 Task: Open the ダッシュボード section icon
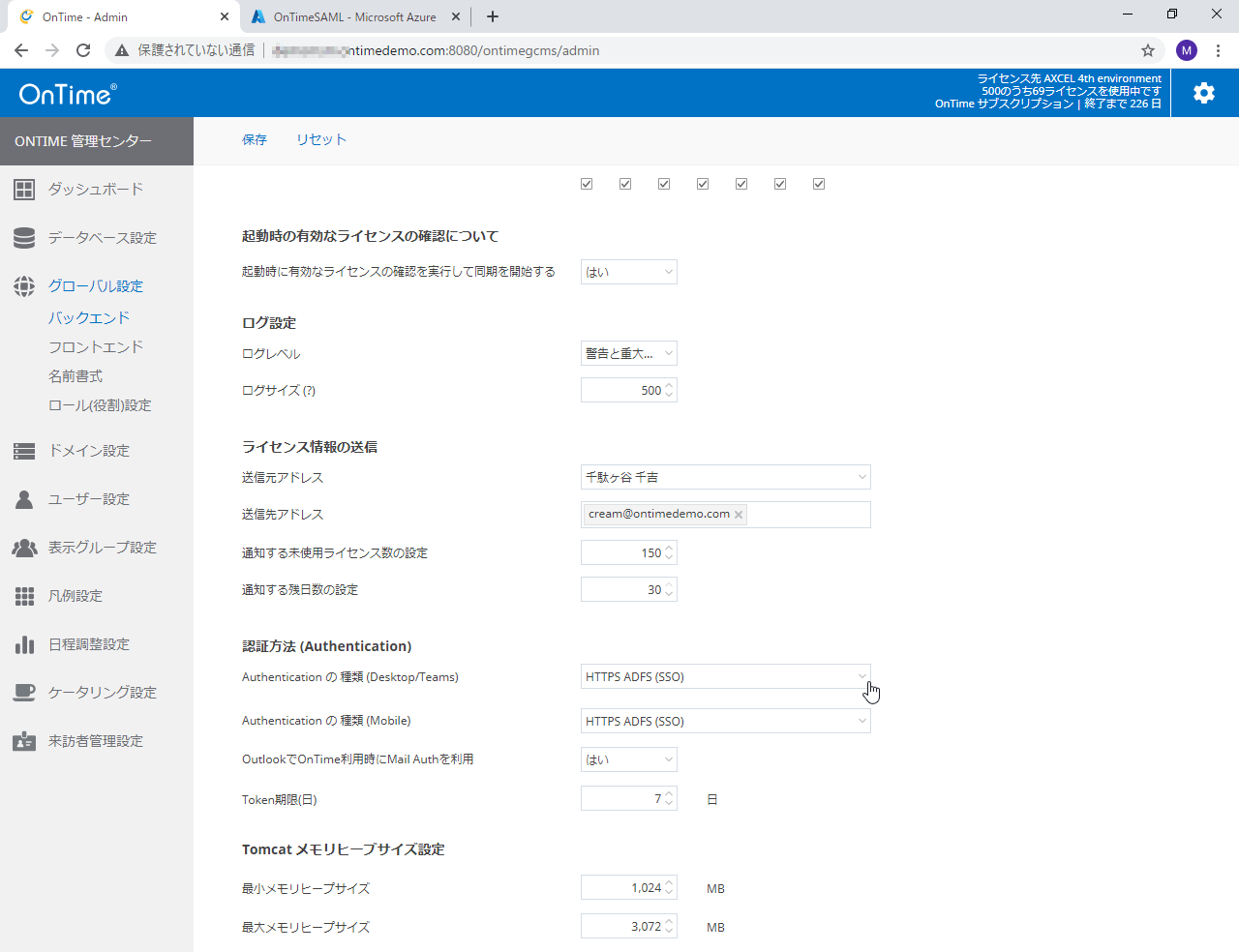(24, 189)
